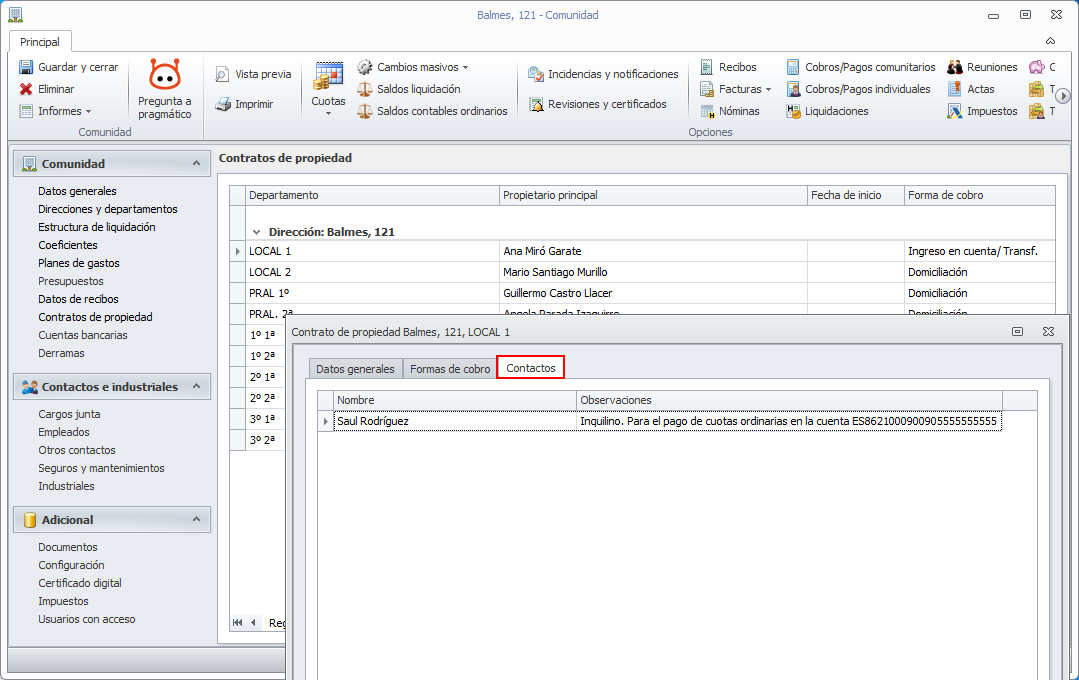Click the Imprimir printer icon
The height and width of the screenshot is (680, 1079).
tap(222, 104)
